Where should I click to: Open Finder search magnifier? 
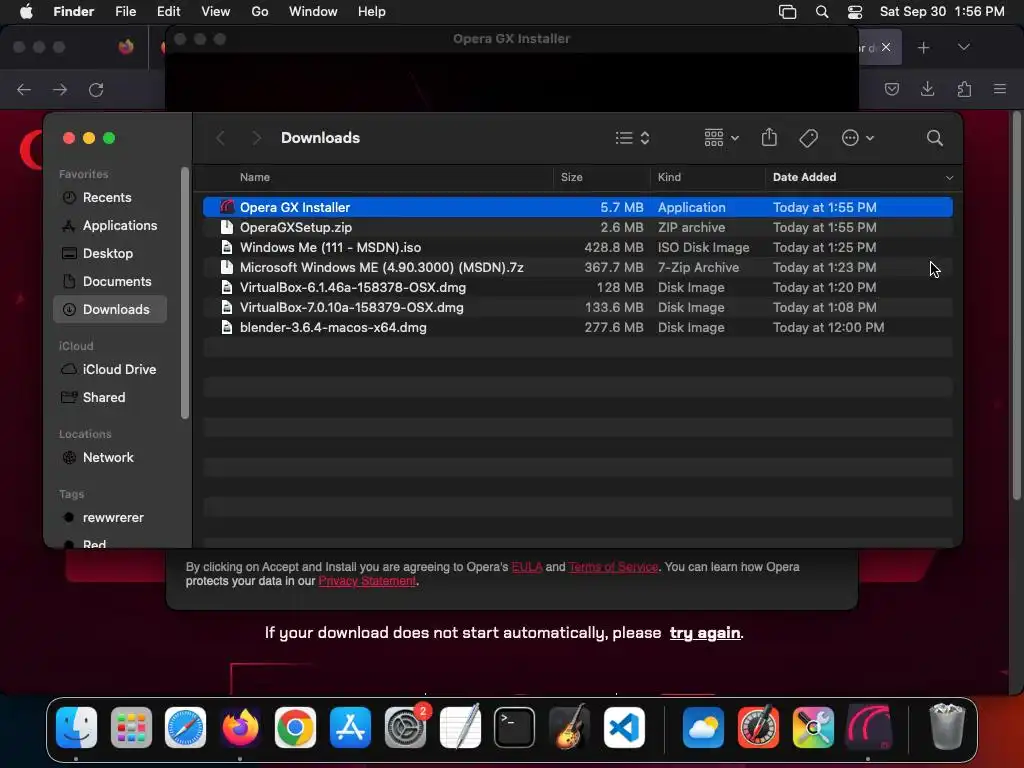point(935,138)
